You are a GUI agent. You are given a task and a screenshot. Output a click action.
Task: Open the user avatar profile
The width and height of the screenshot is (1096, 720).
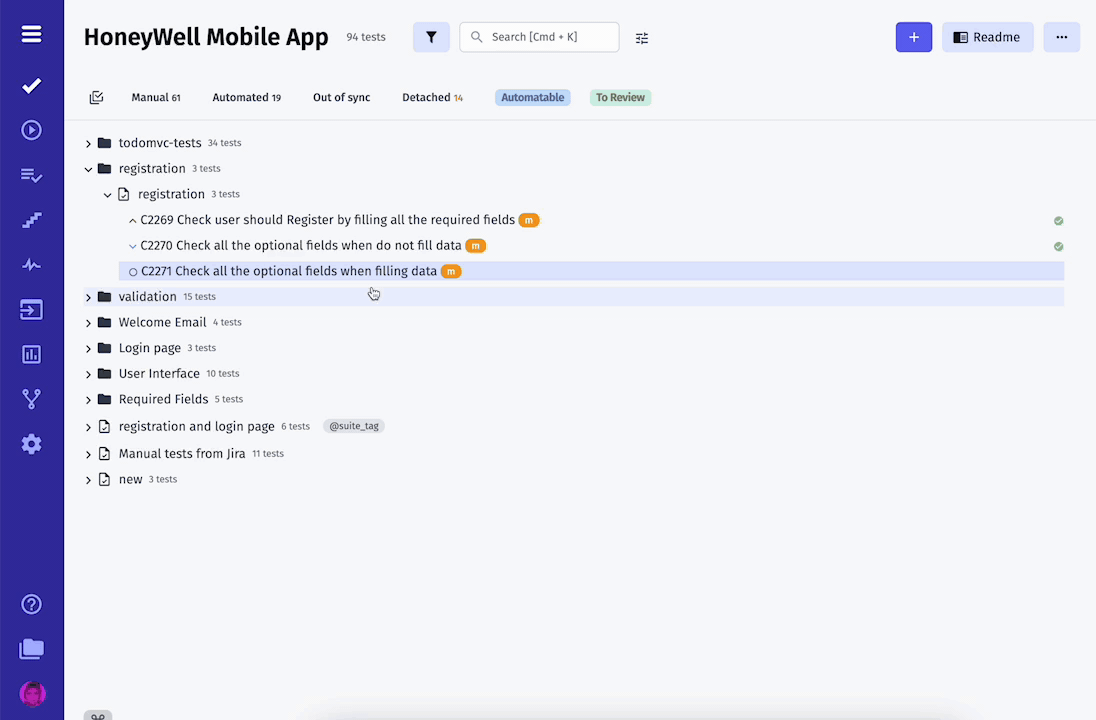pos(32,694)
